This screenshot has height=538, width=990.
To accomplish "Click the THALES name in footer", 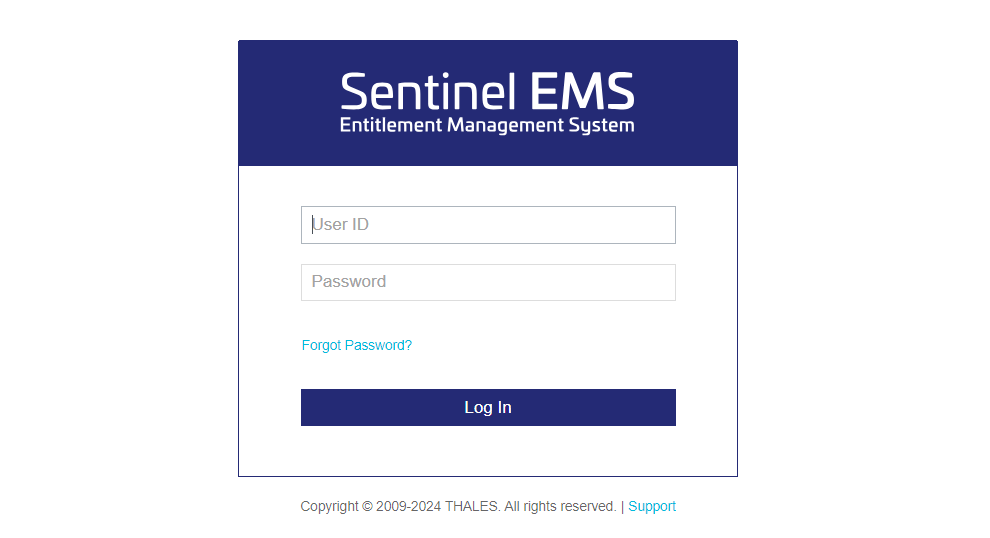I will pos(472,507).
